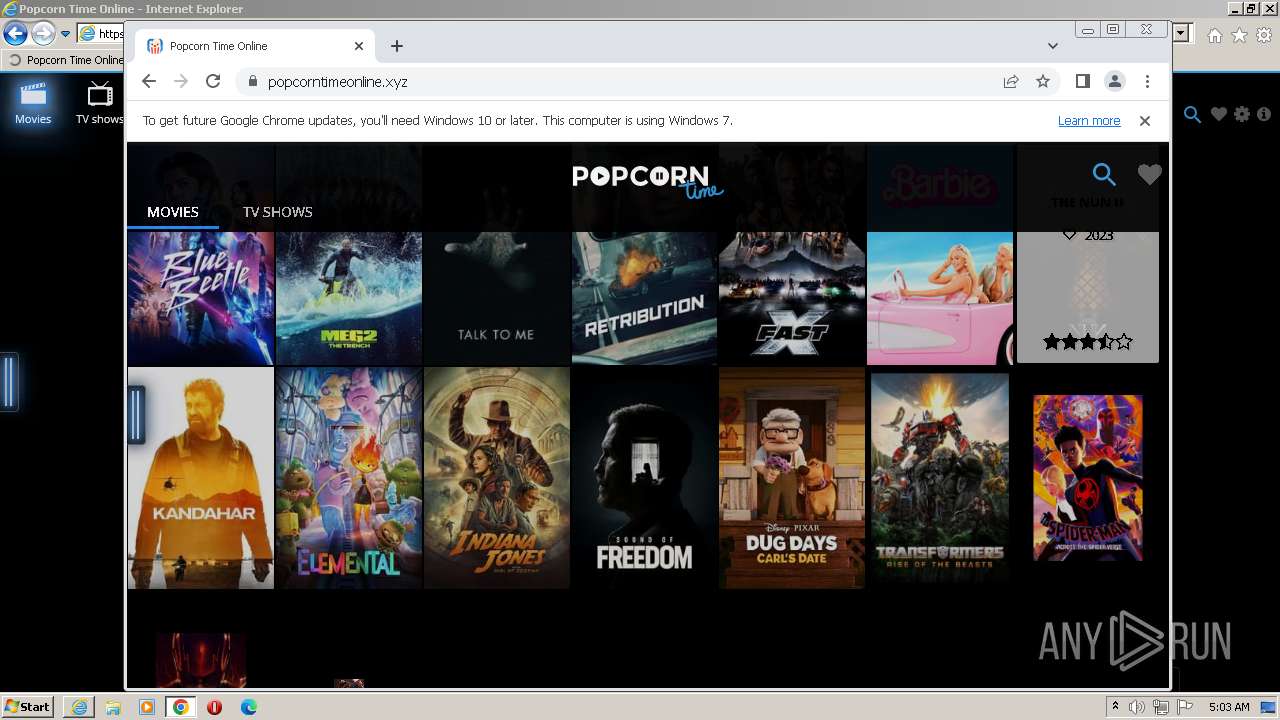Screen dimensions: 1280x720
Task: Click the star rating on The Nun II card
Action: [1087, 342]
